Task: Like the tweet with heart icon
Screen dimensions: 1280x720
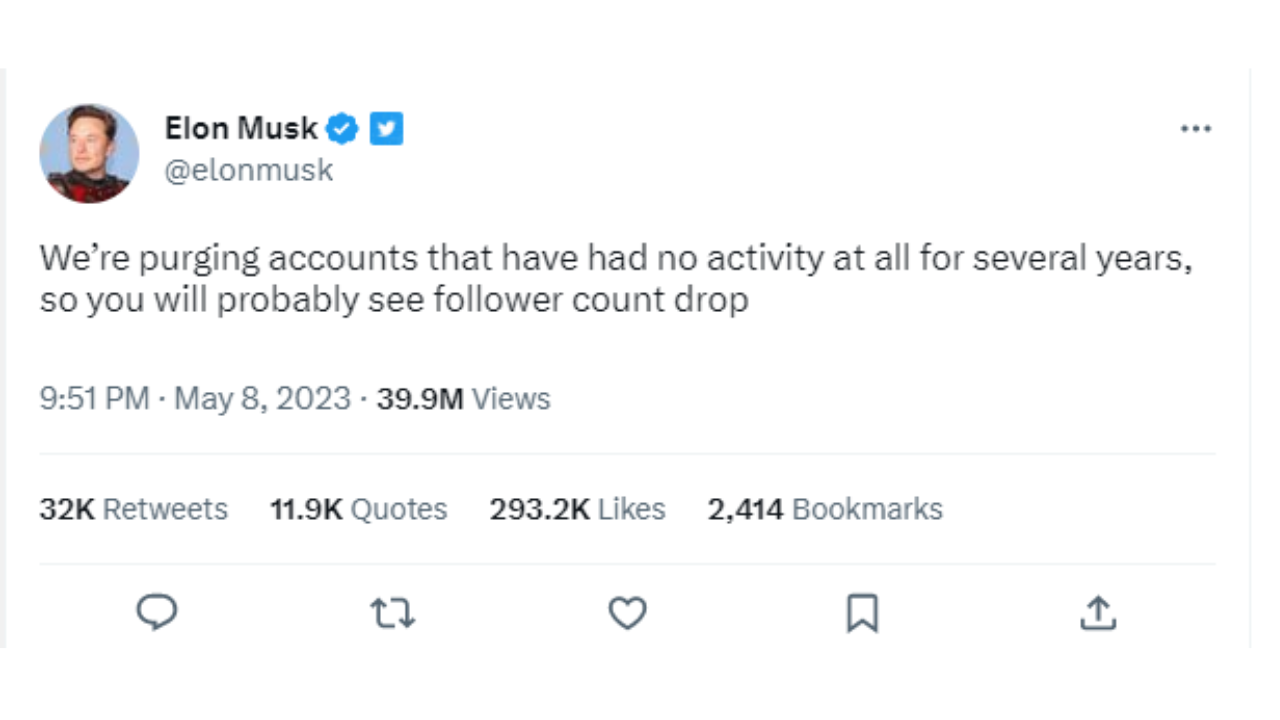Action: click(x=628, y=612)
